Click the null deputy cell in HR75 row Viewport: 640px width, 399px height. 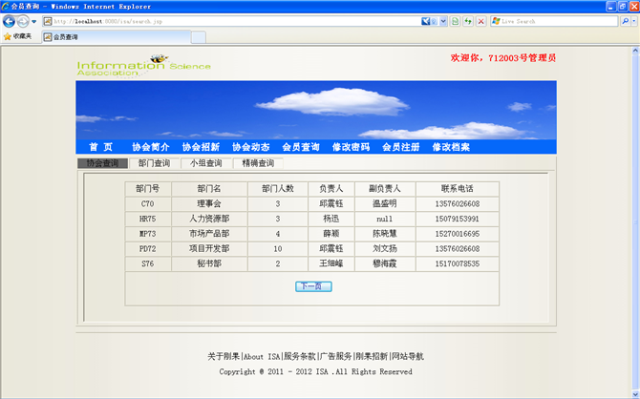pyautogui.click(x=384, y=219)
